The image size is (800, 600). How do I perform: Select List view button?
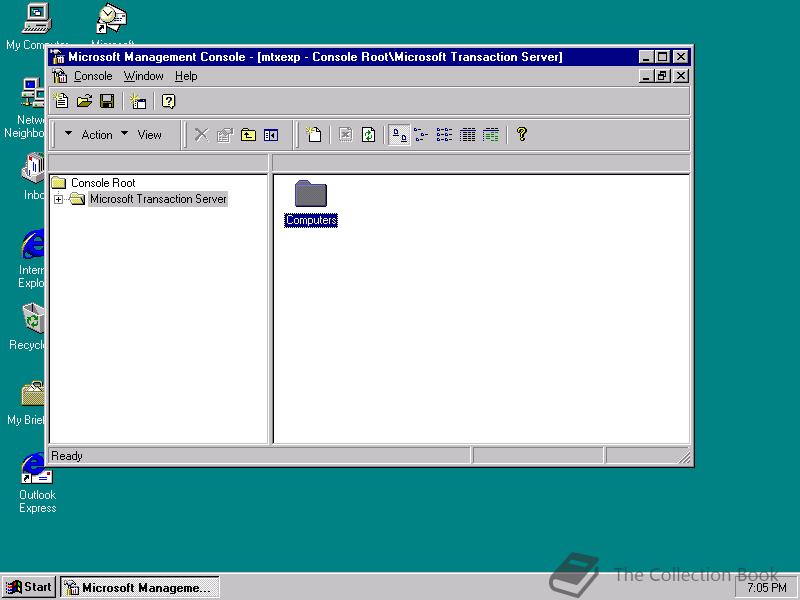click(x=444, y=135)
